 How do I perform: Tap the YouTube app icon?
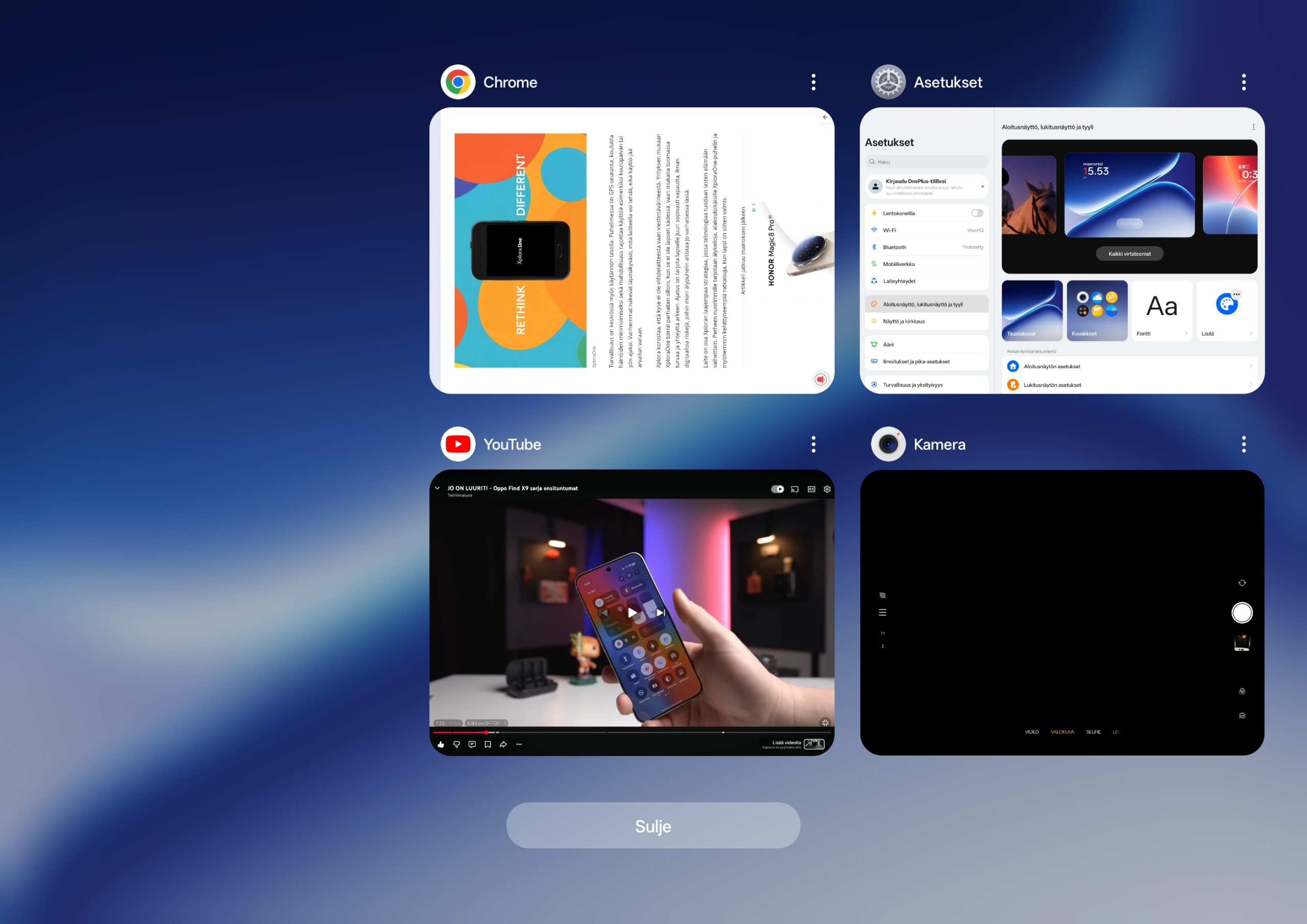click(457, 444)
